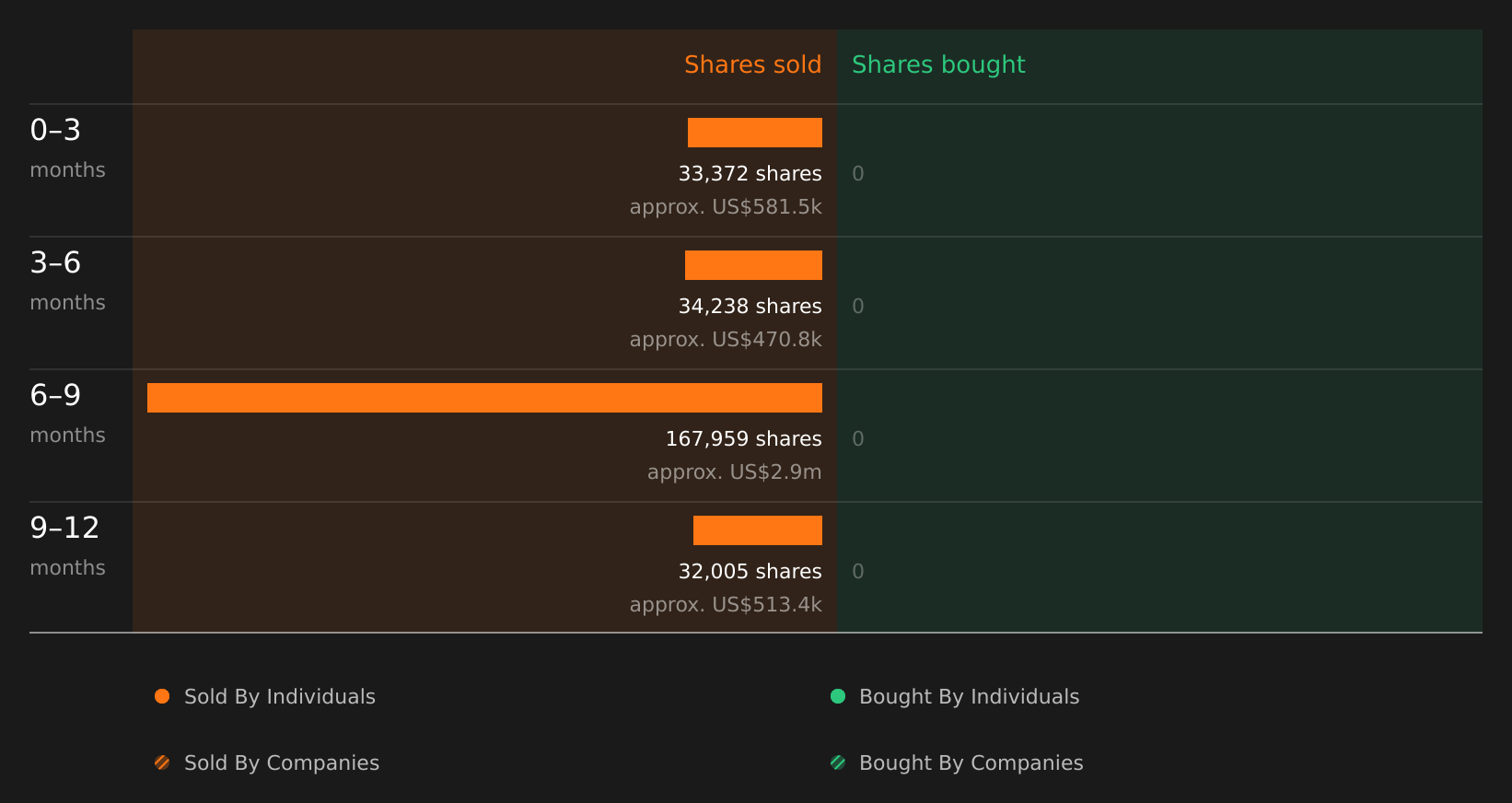The image size is (1512, 803).
Task: Click the 0–3 months orange bar
Action: pyautogui.click(x=755, y=133)
